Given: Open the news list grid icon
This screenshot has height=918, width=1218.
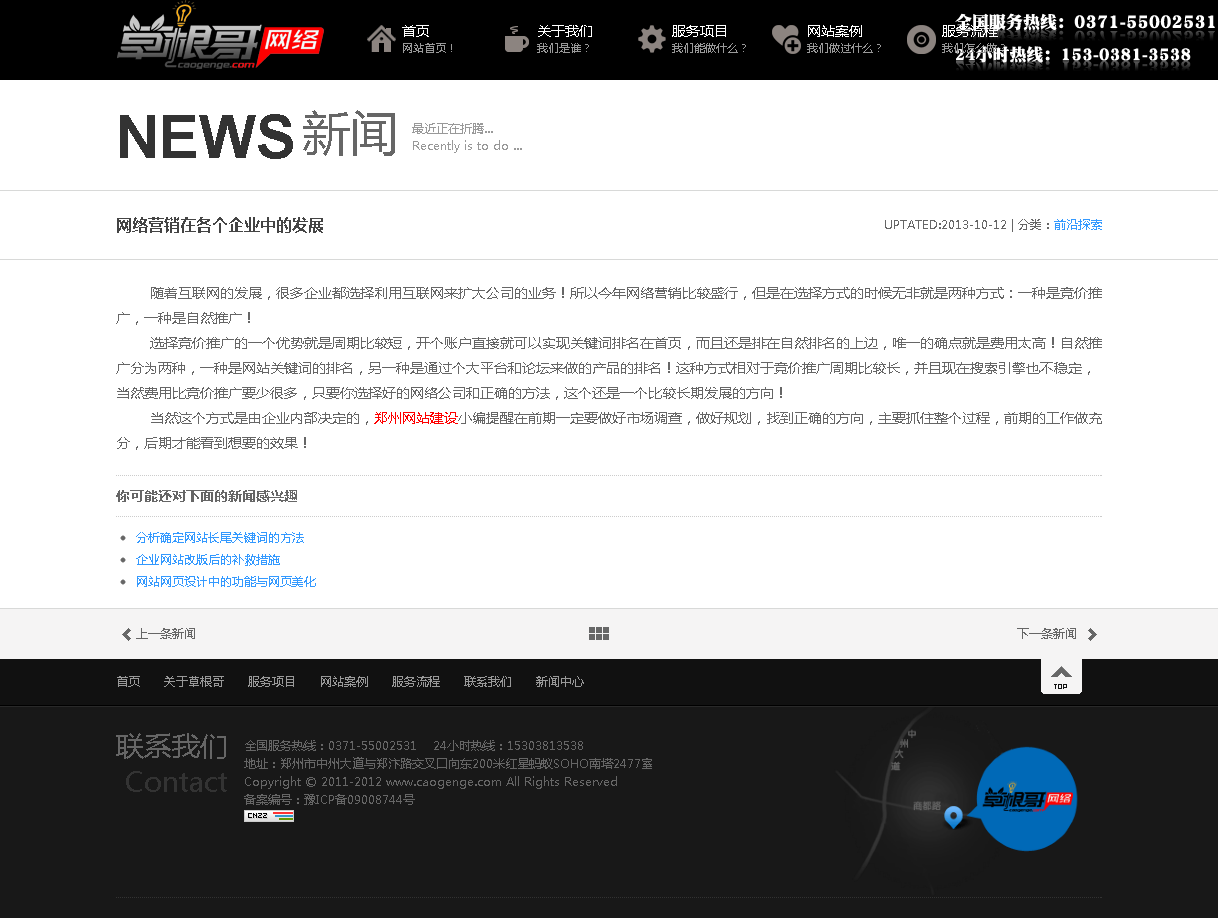Looking at the screenshot, I should (x=599, y=634).
